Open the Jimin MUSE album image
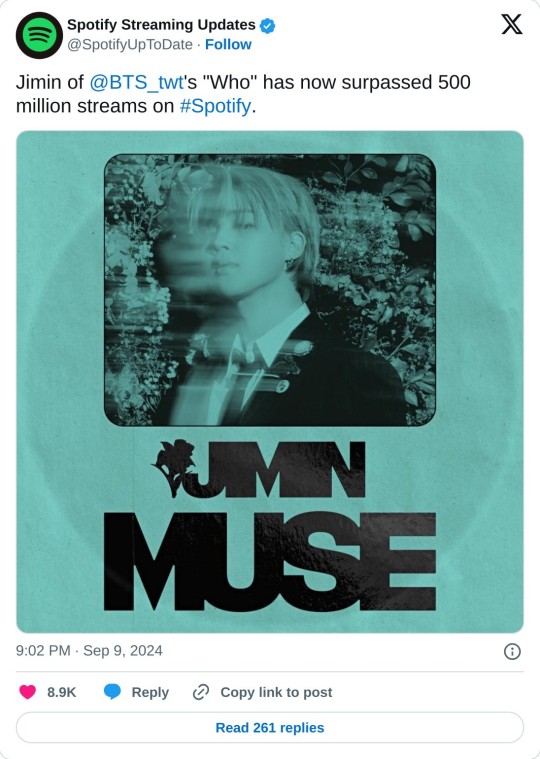The height and width of the screenshot is (759, 540). (x=270, y=381)
